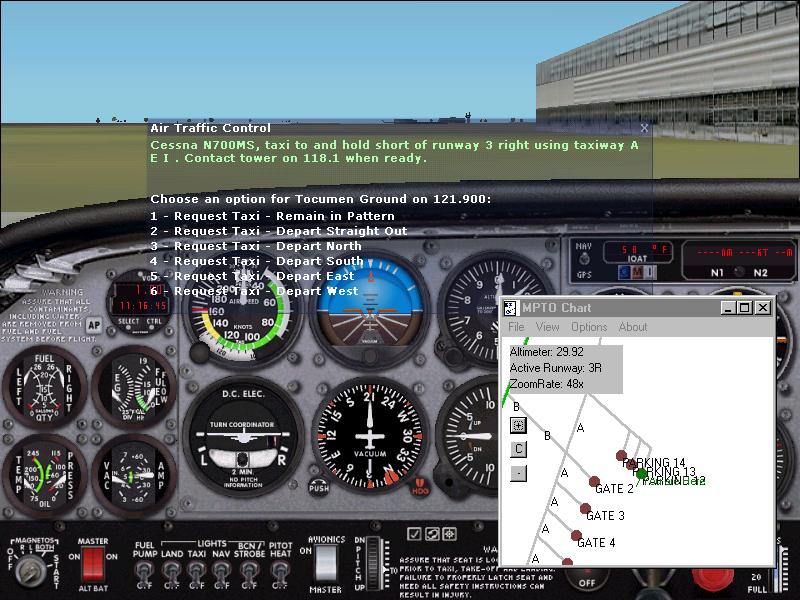Select the PARKING 14 marker dot on the chart
Viewport: 800px width, 600px height.
621,455
